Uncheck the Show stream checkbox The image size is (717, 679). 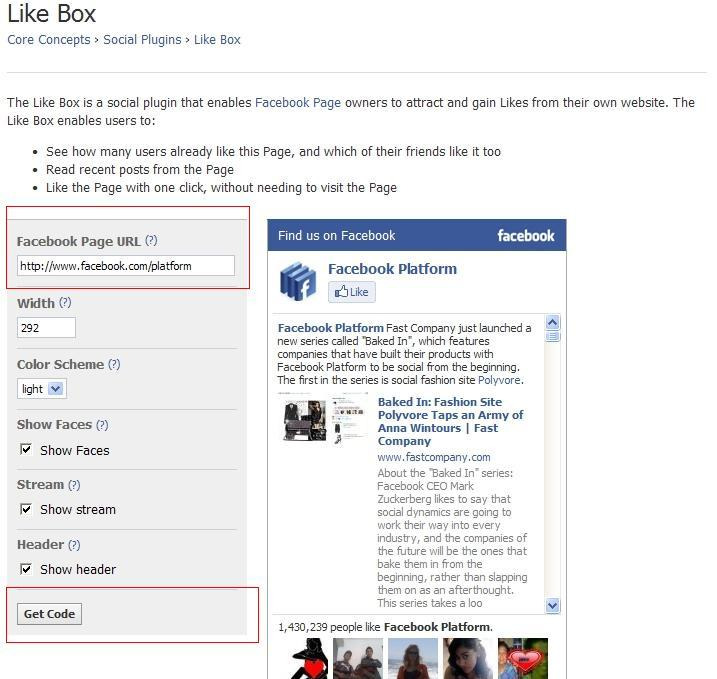[26, 509]
